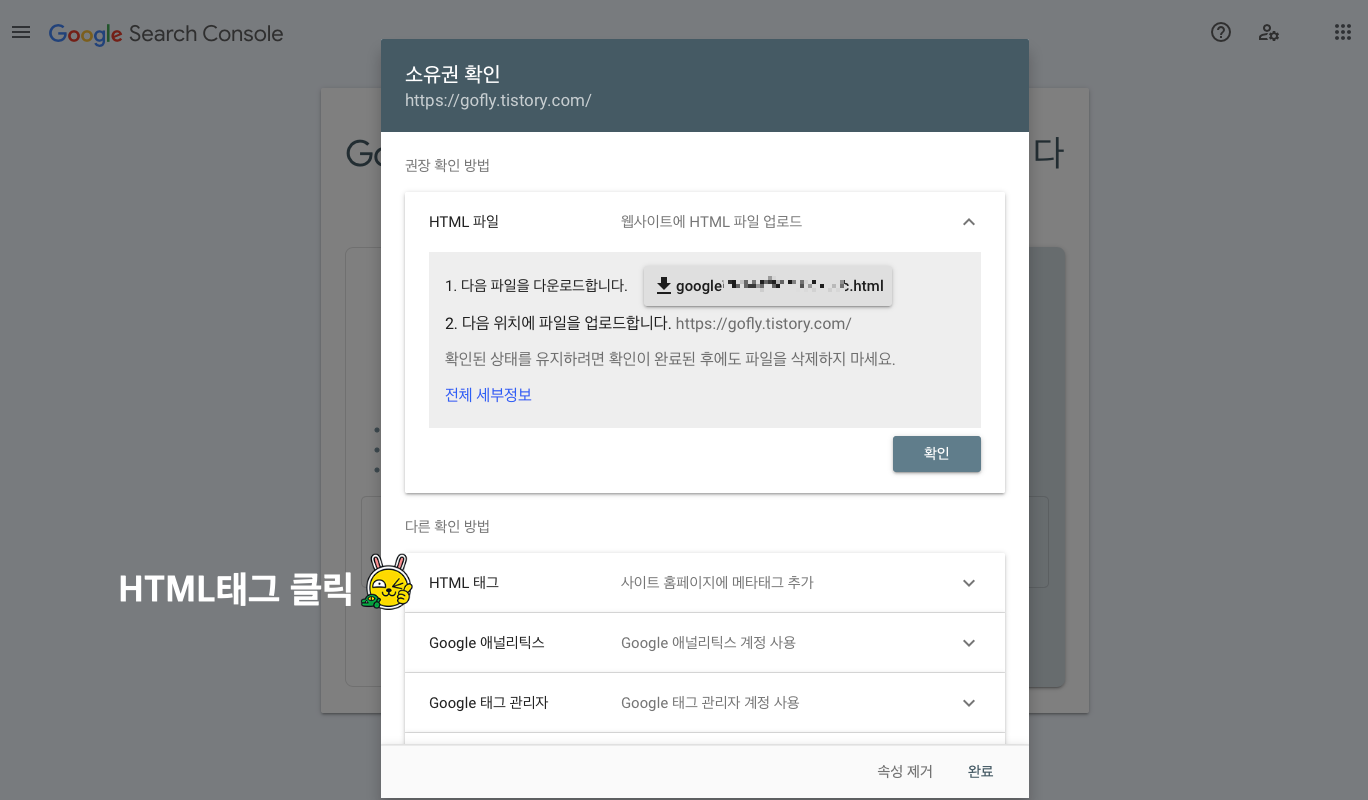Click the 확인 verify button
This screenshot has width=1368, height=800.
937,454
